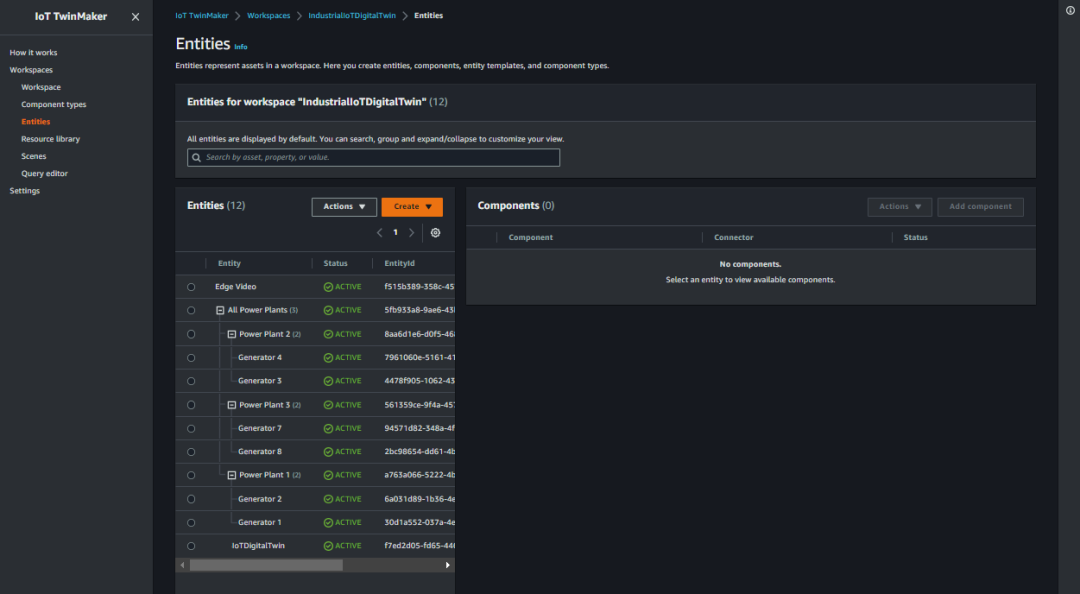1080x594 pixels.
Task: Select the Generator 1 radio button
Action: click(x=191, y=522)
